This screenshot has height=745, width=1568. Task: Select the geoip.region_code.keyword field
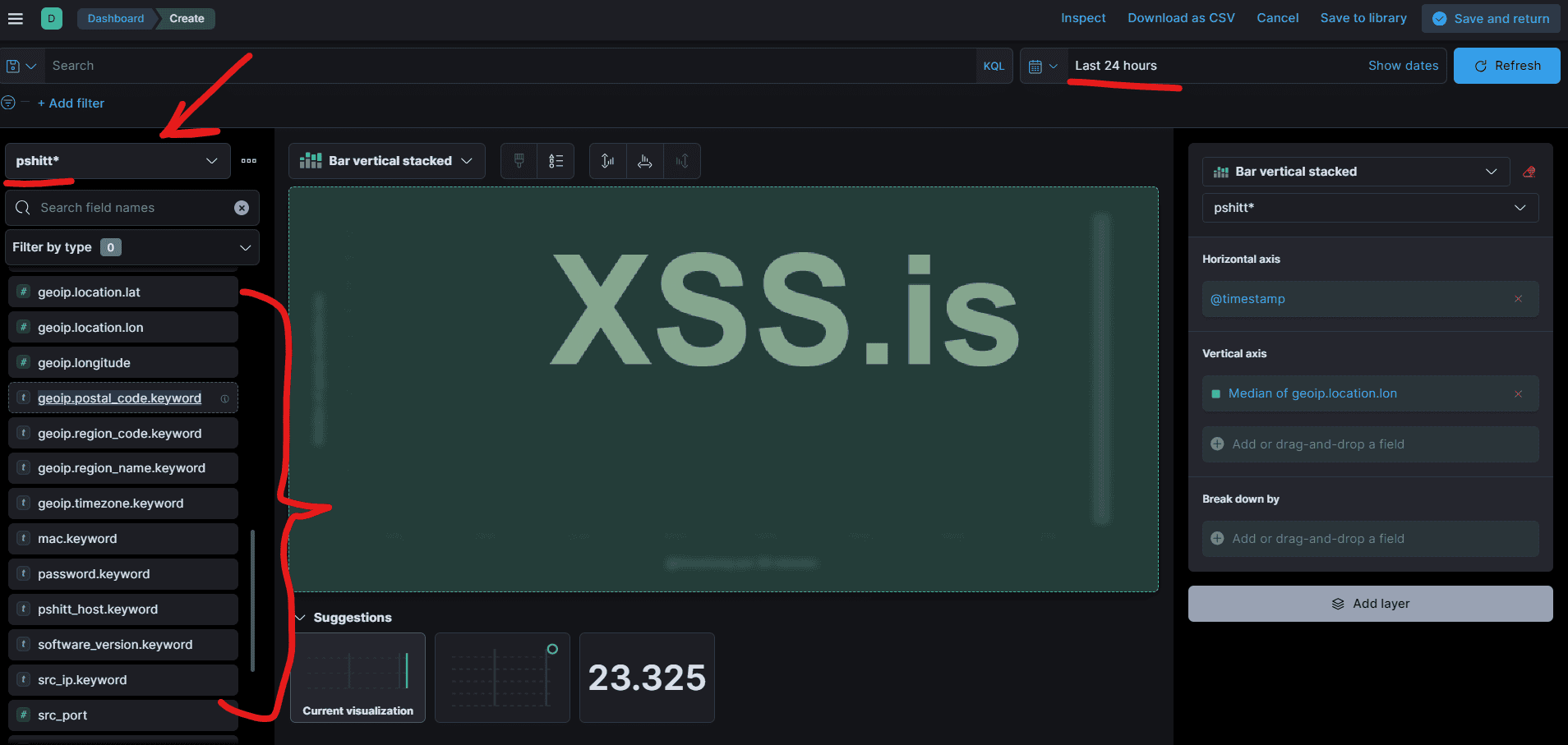tap(123, 433)
